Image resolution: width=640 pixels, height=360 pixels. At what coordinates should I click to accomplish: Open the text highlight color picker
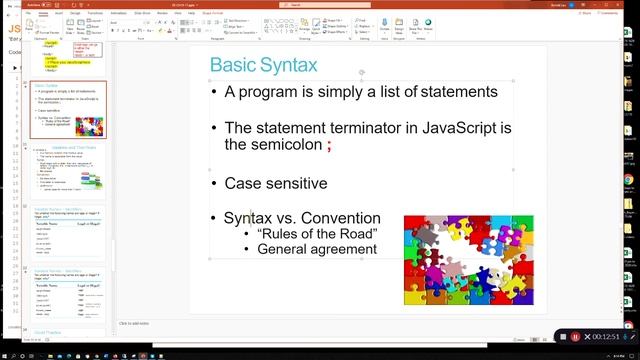tap(160, 31)
